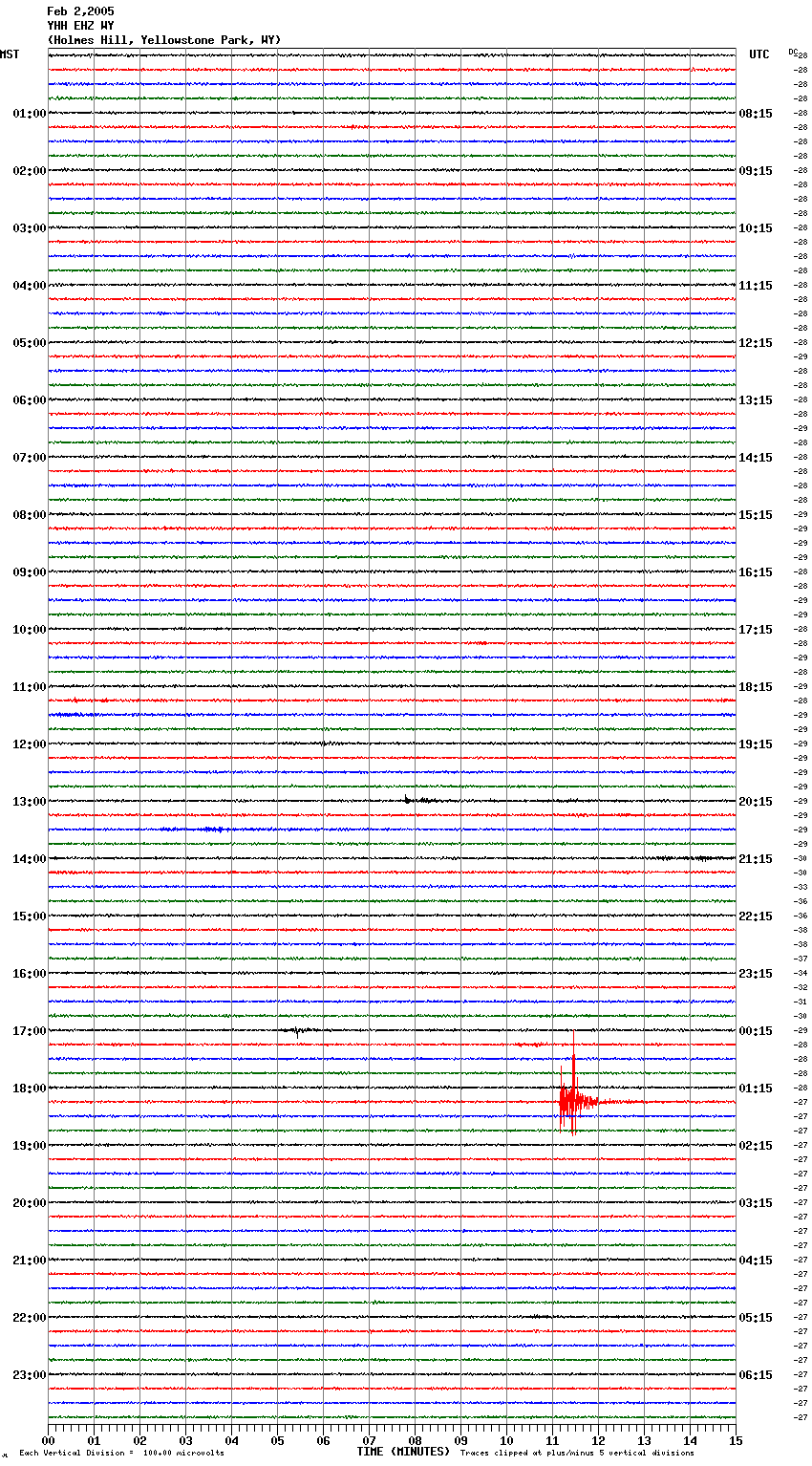
Task: Click the '20:00' MST hour label
Action: coord(30,1203)
